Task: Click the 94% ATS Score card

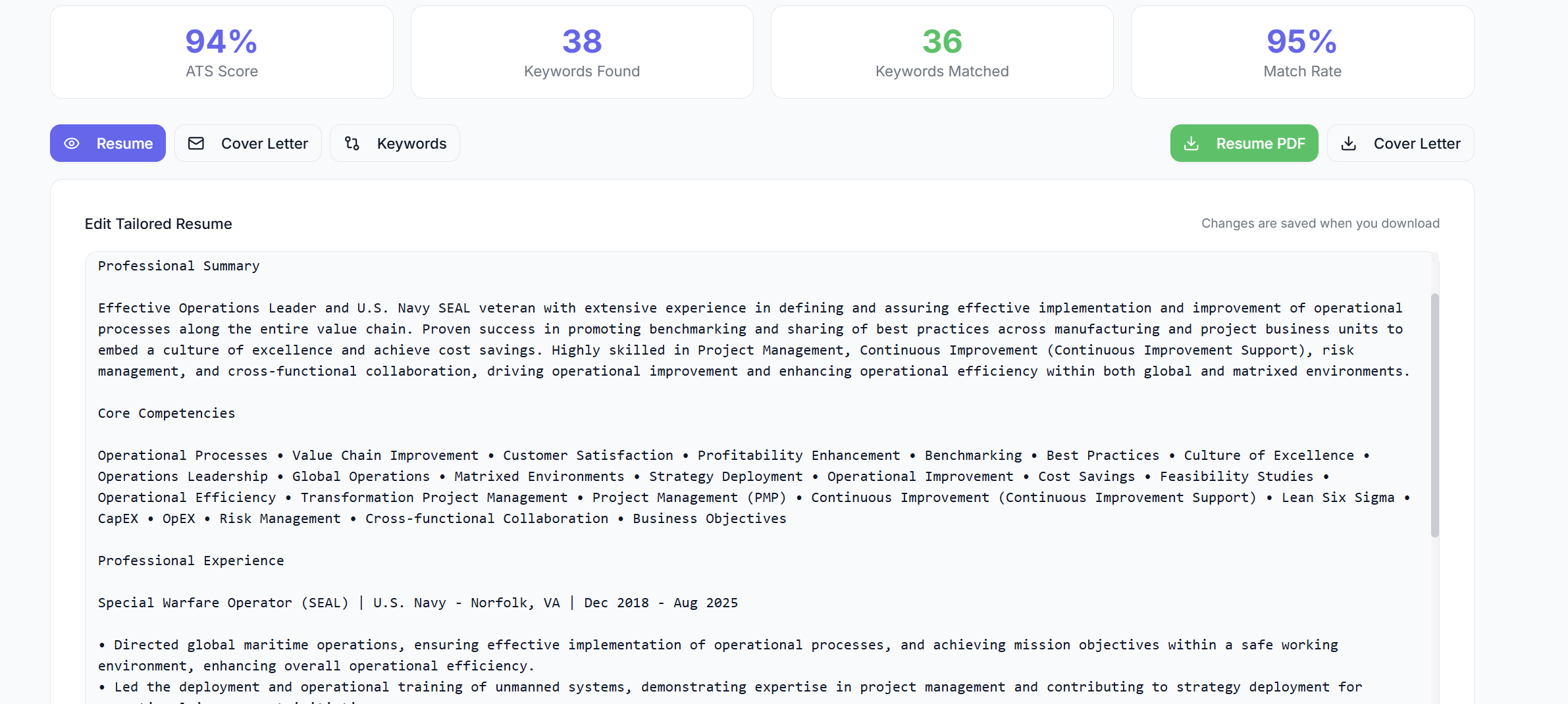Action: click(221, 53)
